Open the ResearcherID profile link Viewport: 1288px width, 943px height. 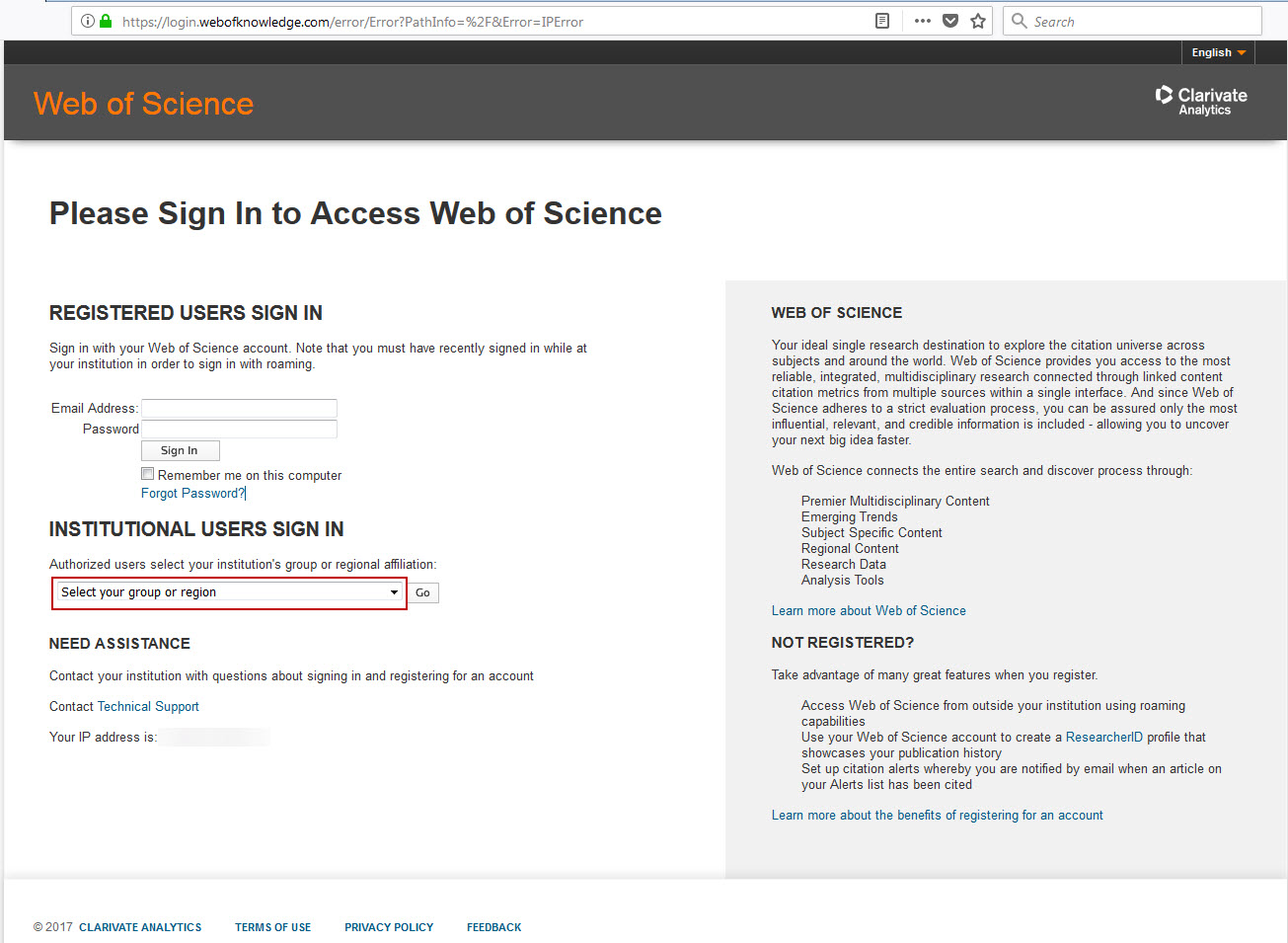click(x=1103, y=737)
